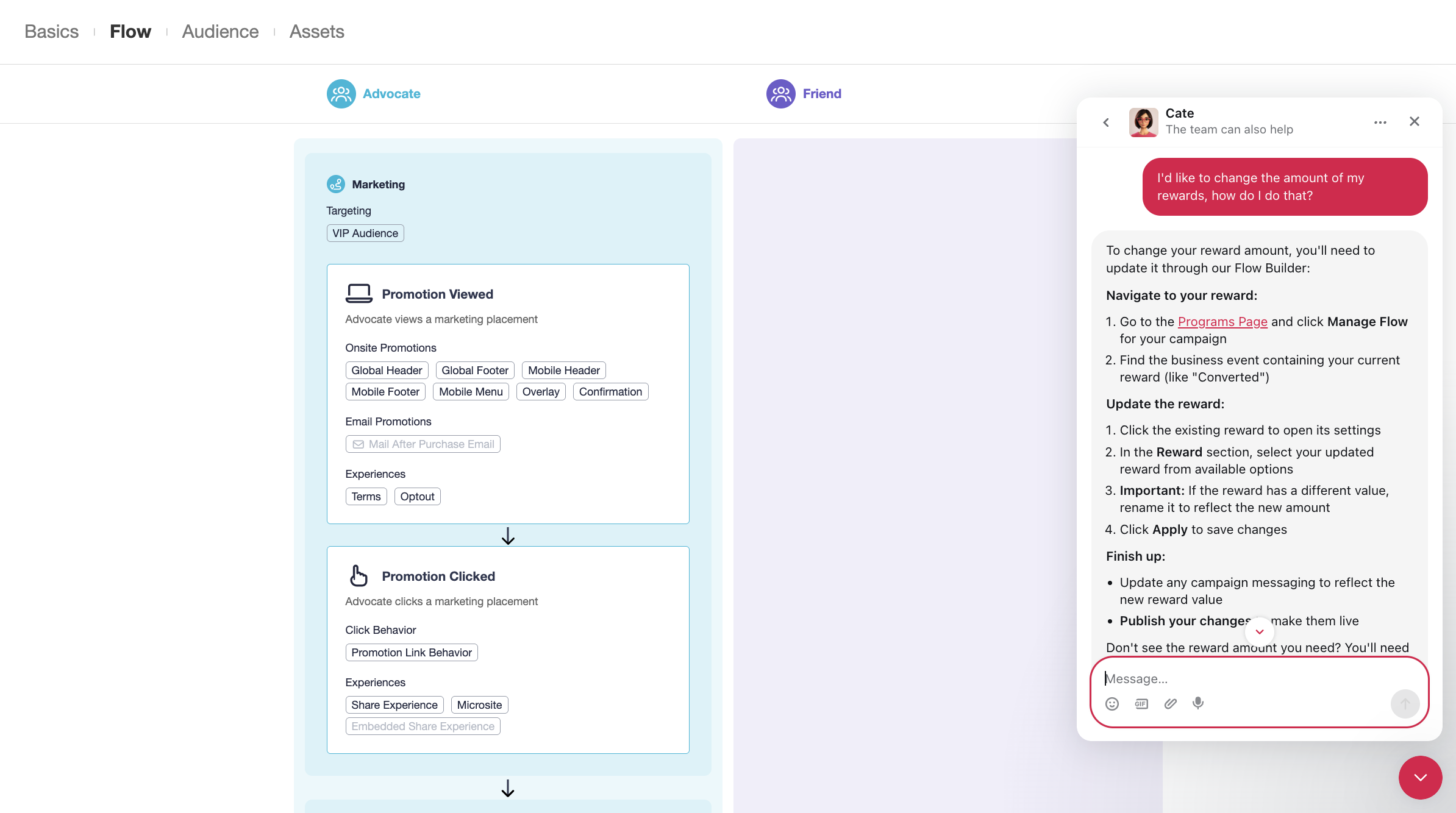Switch to the Basics tab
The width and height of the screenshot is (1456, 813).
click(x=52, y=32)
